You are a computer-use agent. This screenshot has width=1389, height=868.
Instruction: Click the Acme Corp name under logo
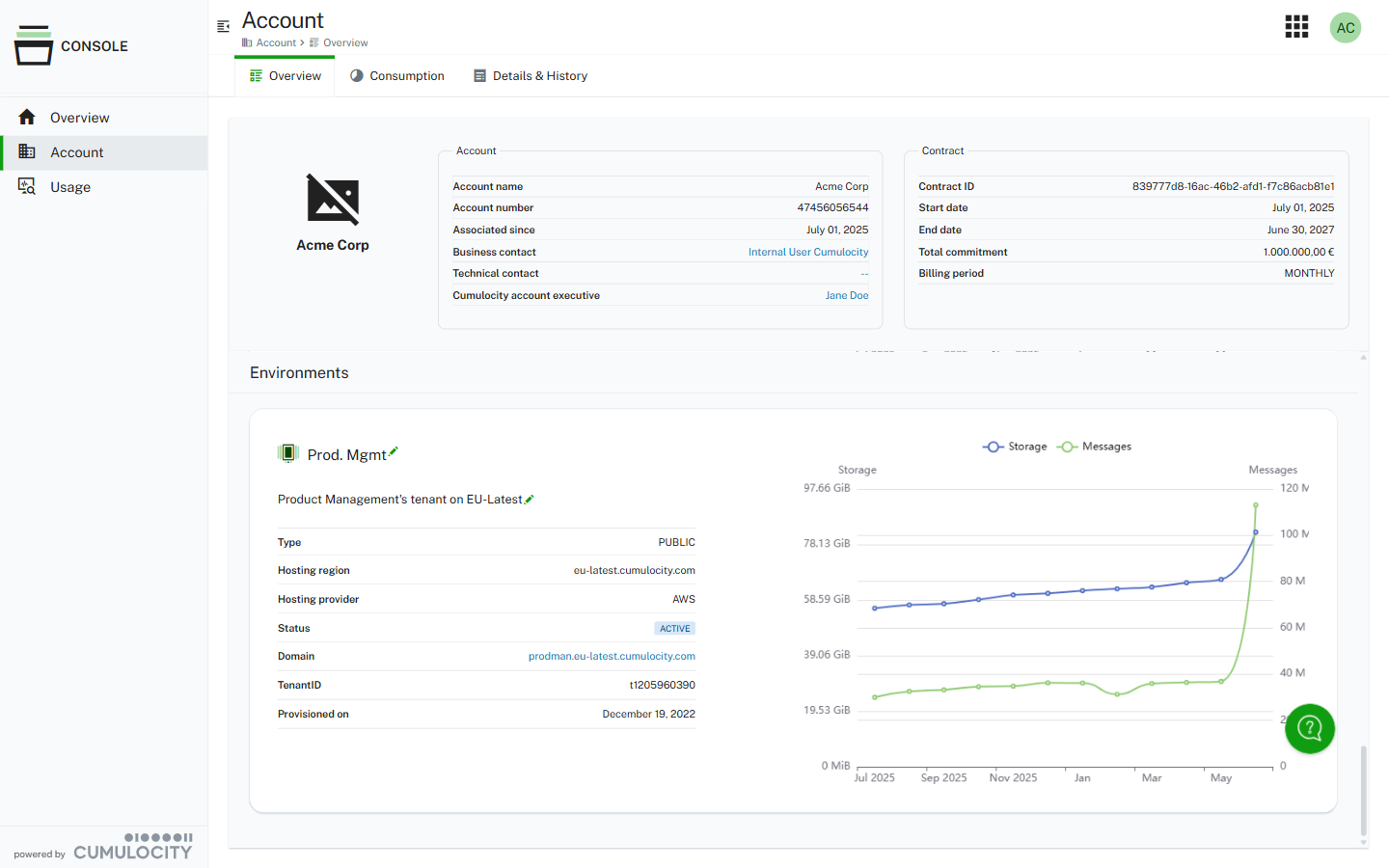tap(333, 245)
